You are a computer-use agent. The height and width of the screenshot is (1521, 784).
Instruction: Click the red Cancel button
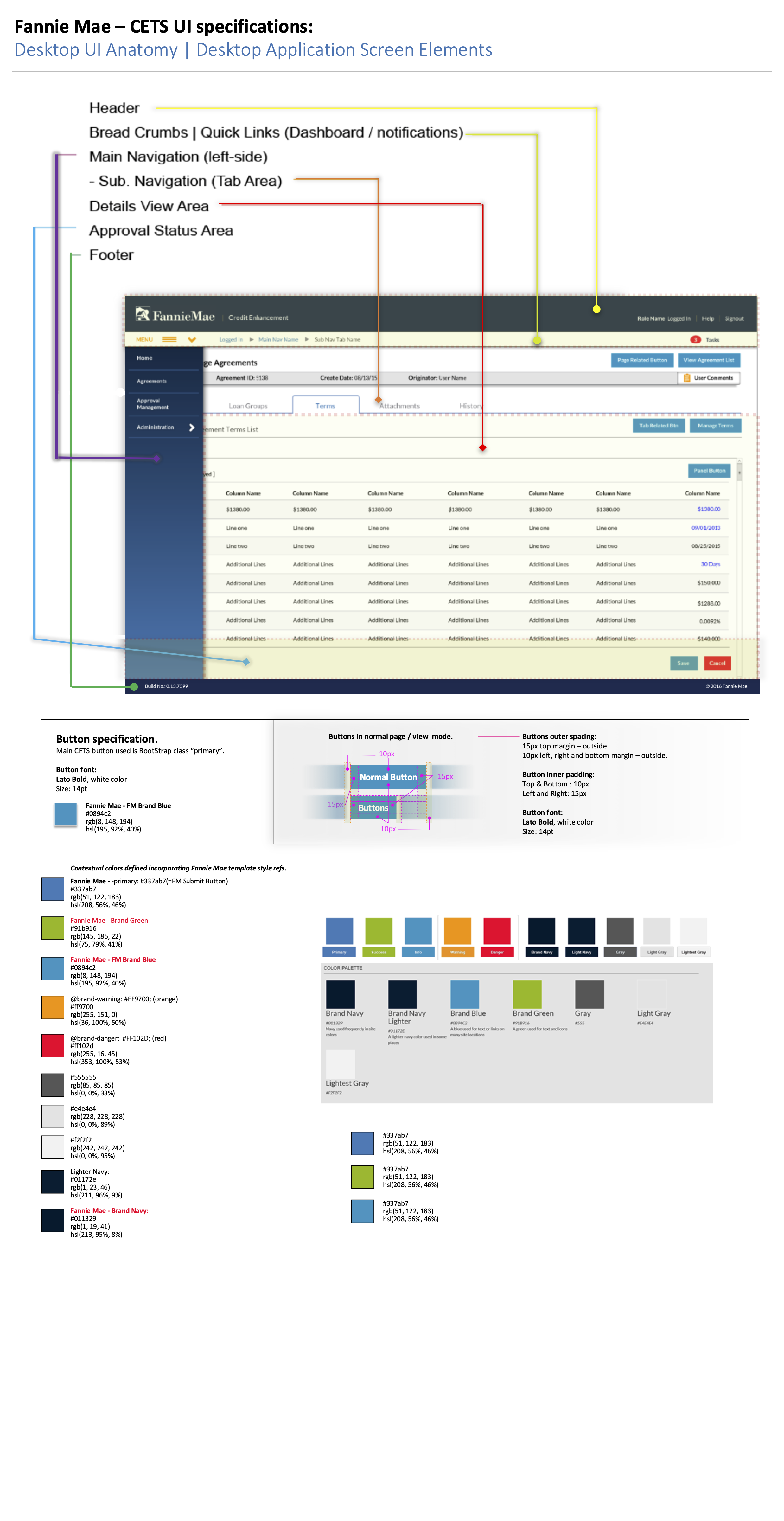717,663
